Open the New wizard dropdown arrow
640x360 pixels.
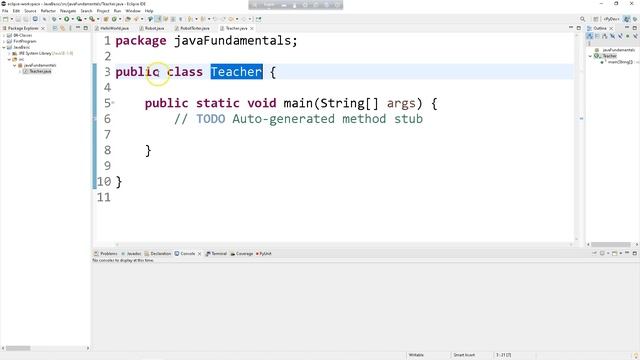(x=11, y=19)
